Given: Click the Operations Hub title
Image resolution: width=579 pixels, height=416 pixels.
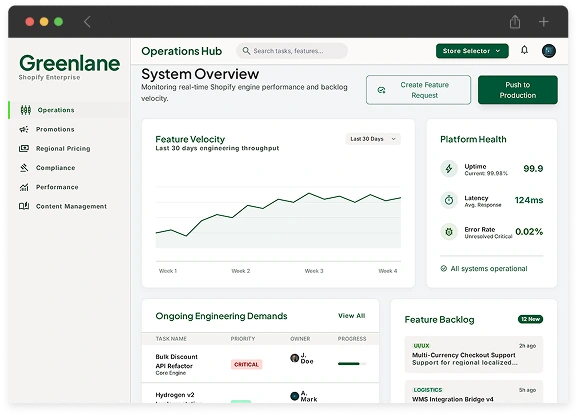Looking at the screenshot, I should (182, 51).
